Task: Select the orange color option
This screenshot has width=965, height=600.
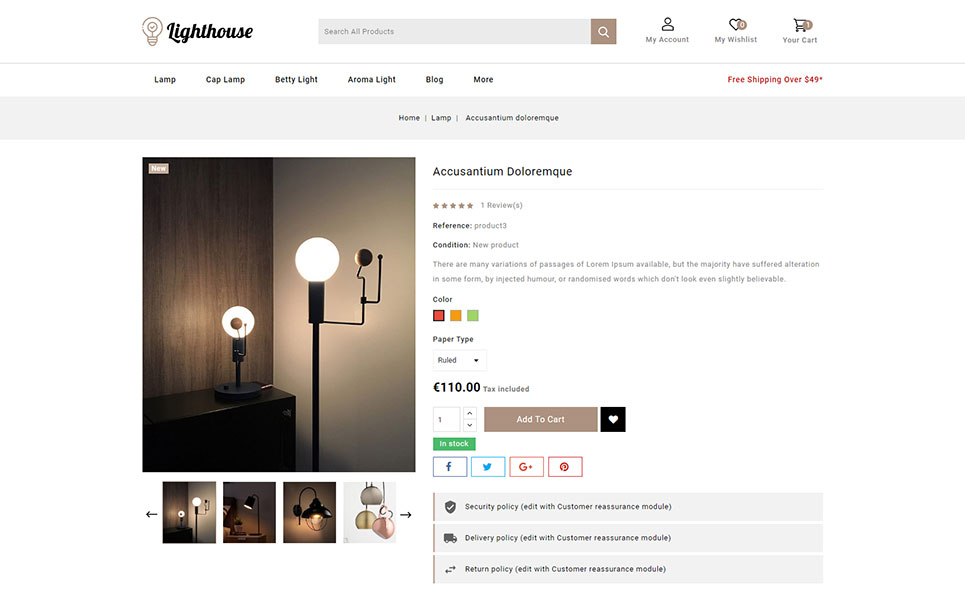Action: [x=455, y=316]
